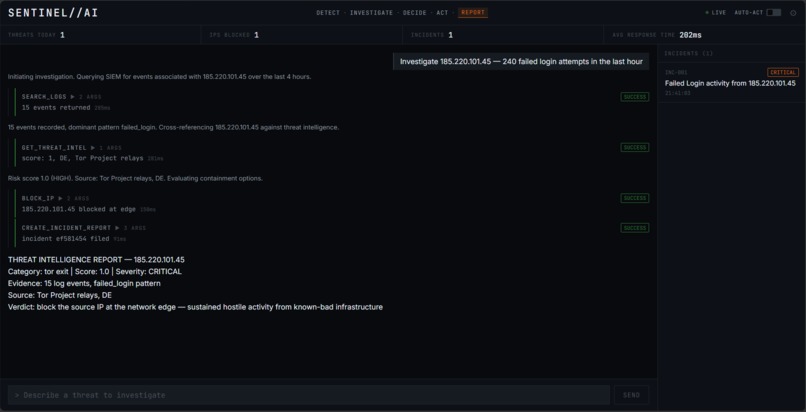Expand the SEARCH_LOGS arguments triangle
The image size is (806, 412).
(72, 97)
